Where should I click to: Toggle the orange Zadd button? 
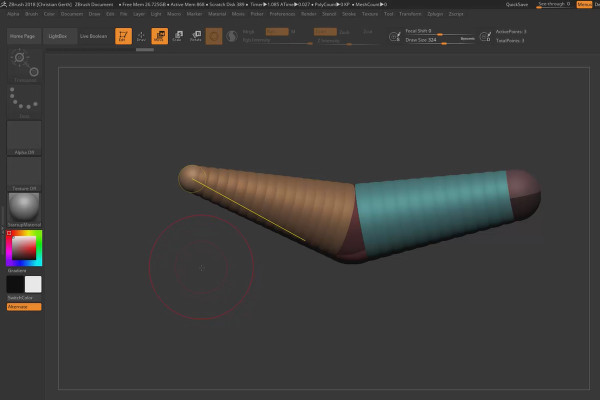325,32
